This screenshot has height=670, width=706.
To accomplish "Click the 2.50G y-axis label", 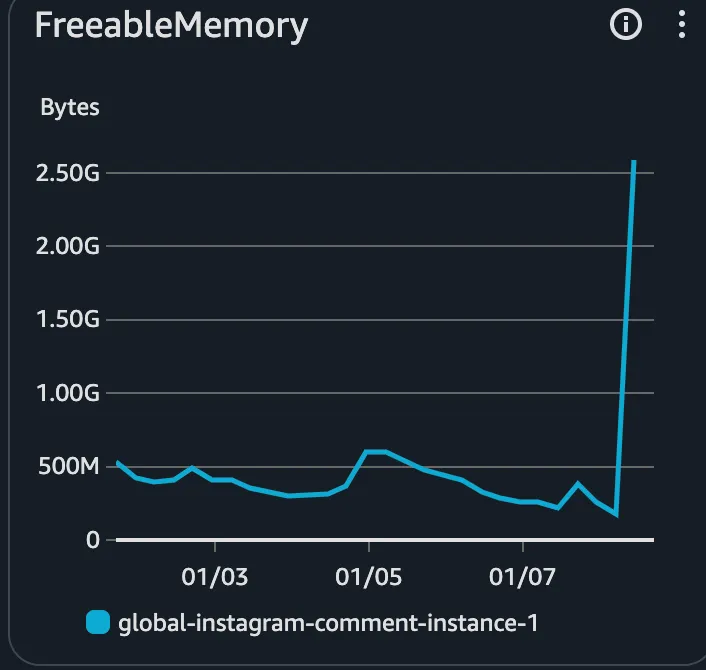I will [68, 173].
